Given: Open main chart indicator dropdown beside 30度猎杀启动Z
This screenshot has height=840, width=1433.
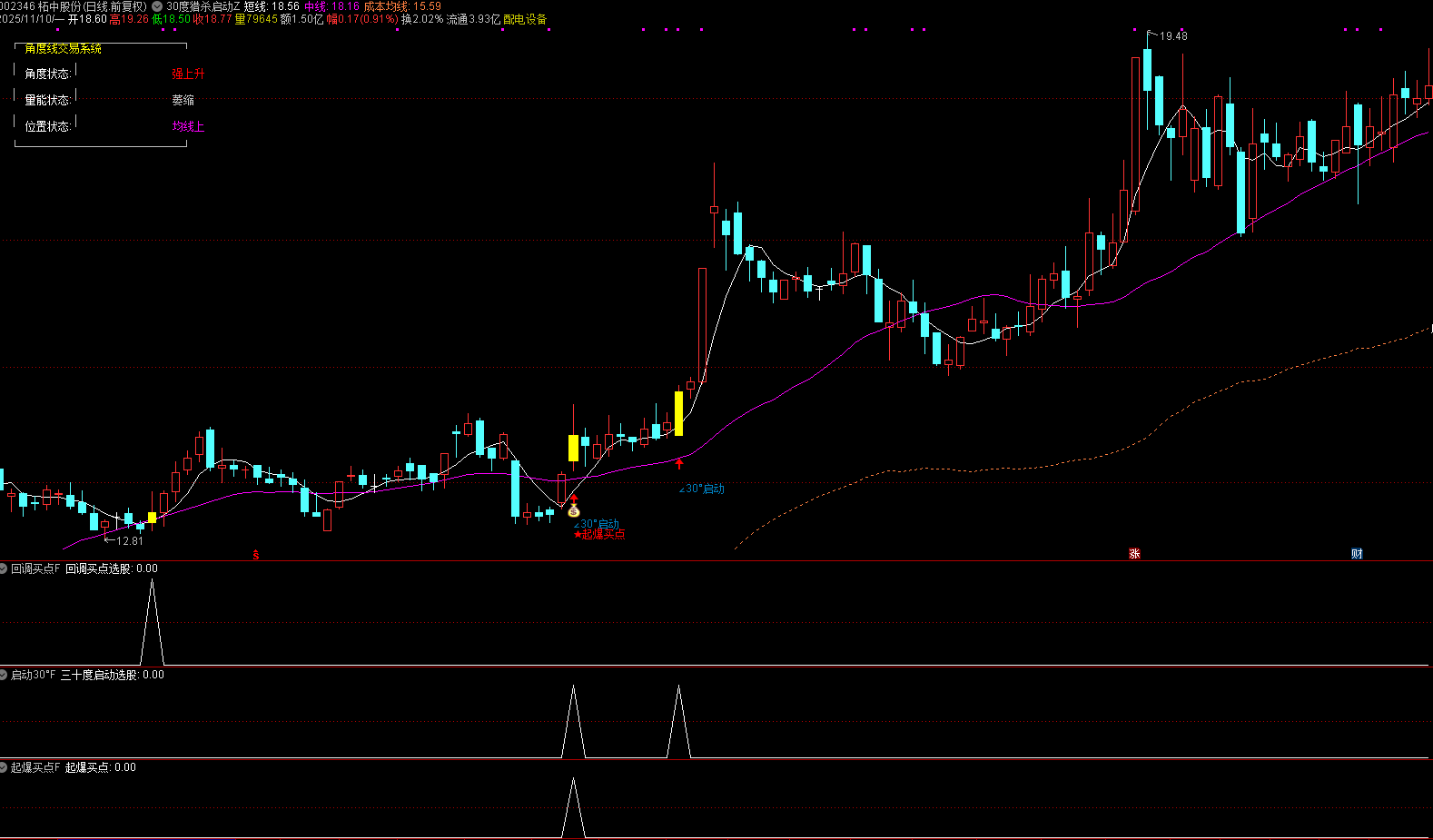Looking at the screenshot, I should click(x=157, y=6).
